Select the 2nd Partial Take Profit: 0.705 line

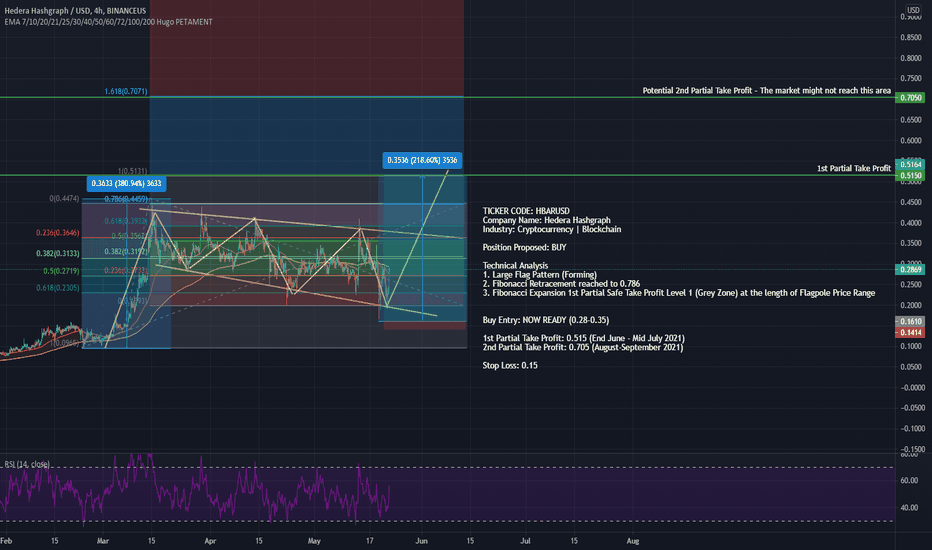tap(582, 347)
